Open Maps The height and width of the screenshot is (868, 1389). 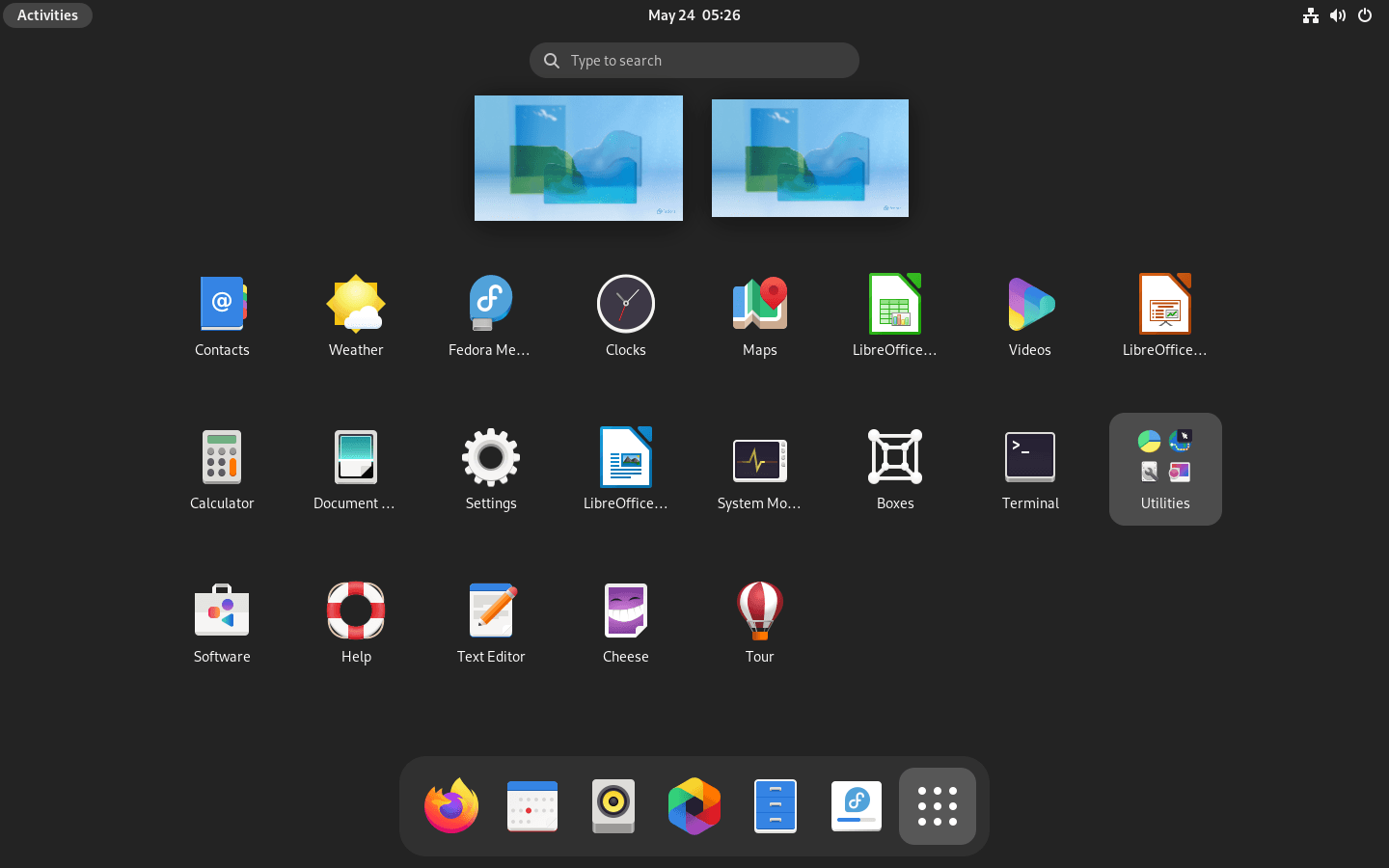tap(760, 303)
